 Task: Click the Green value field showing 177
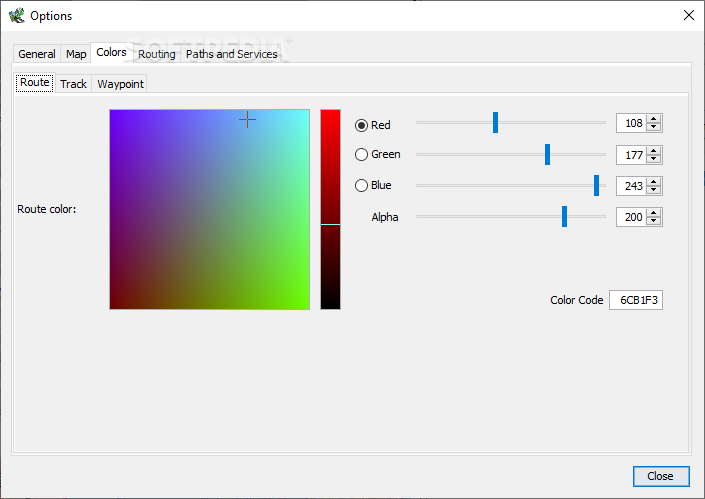pos(631,155)
